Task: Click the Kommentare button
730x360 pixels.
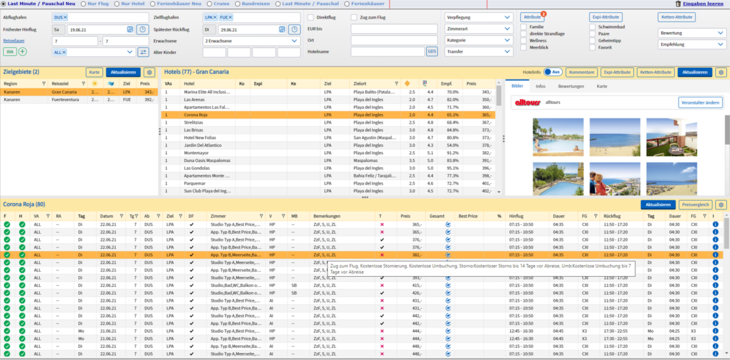Action: 581,72
